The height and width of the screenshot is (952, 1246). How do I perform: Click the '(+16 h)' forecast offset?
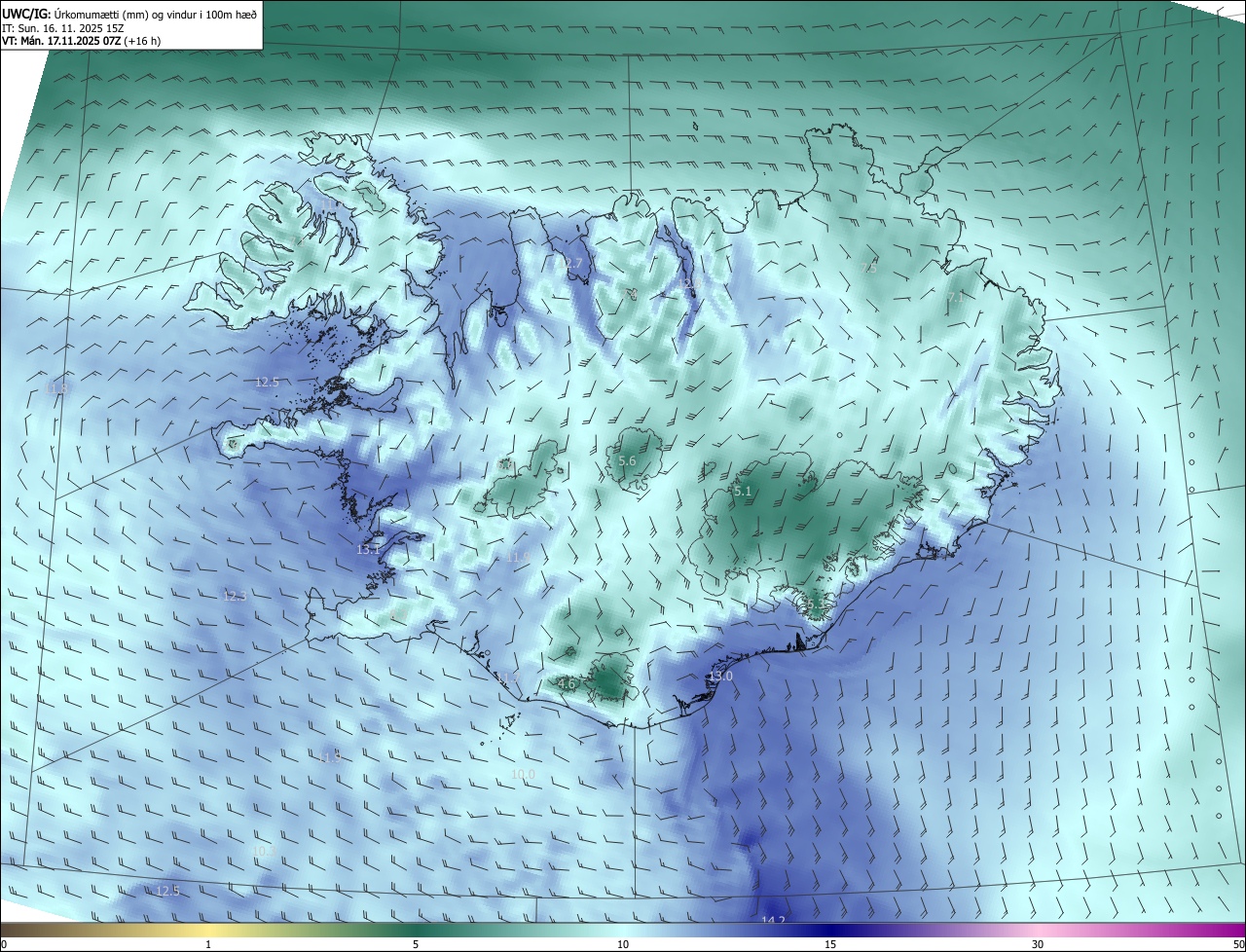(x=143, y=41)
